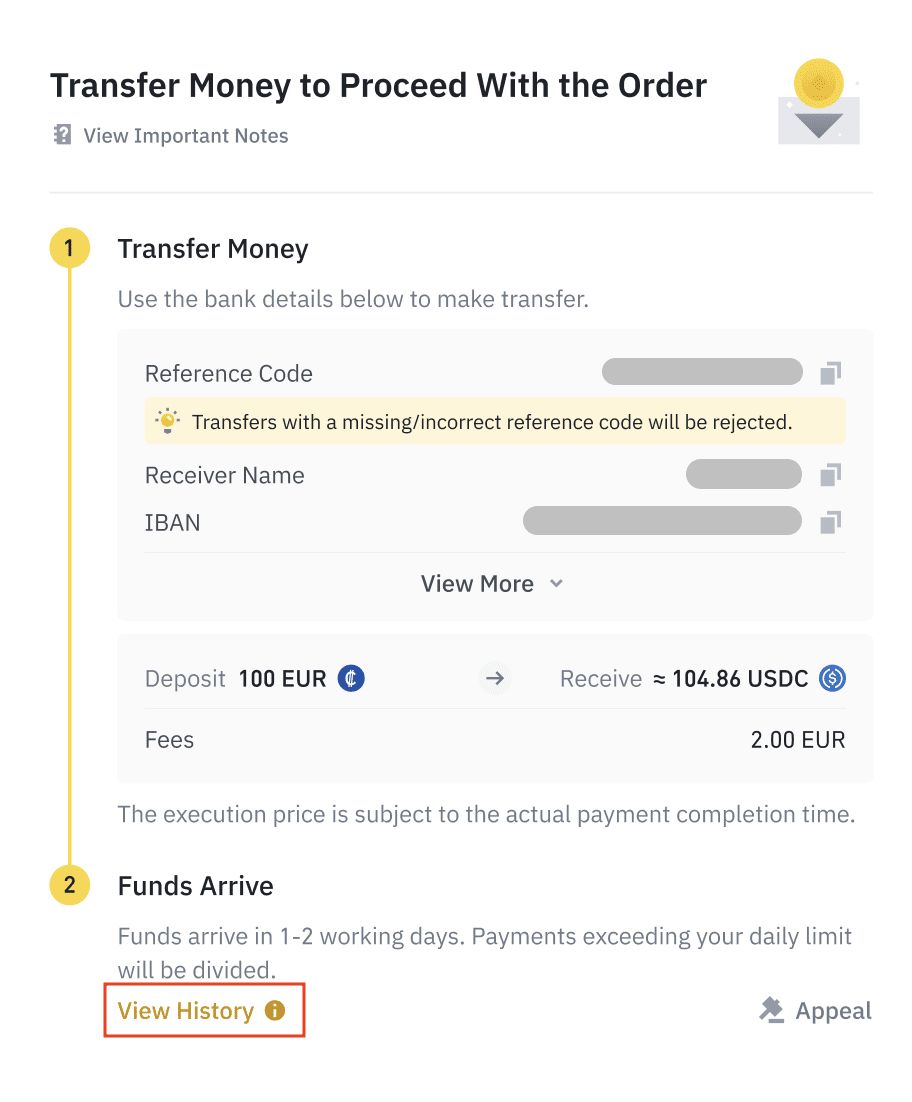
Task: Click the lightbulb icon in the warning banner
Action: (x=167, y=422)
